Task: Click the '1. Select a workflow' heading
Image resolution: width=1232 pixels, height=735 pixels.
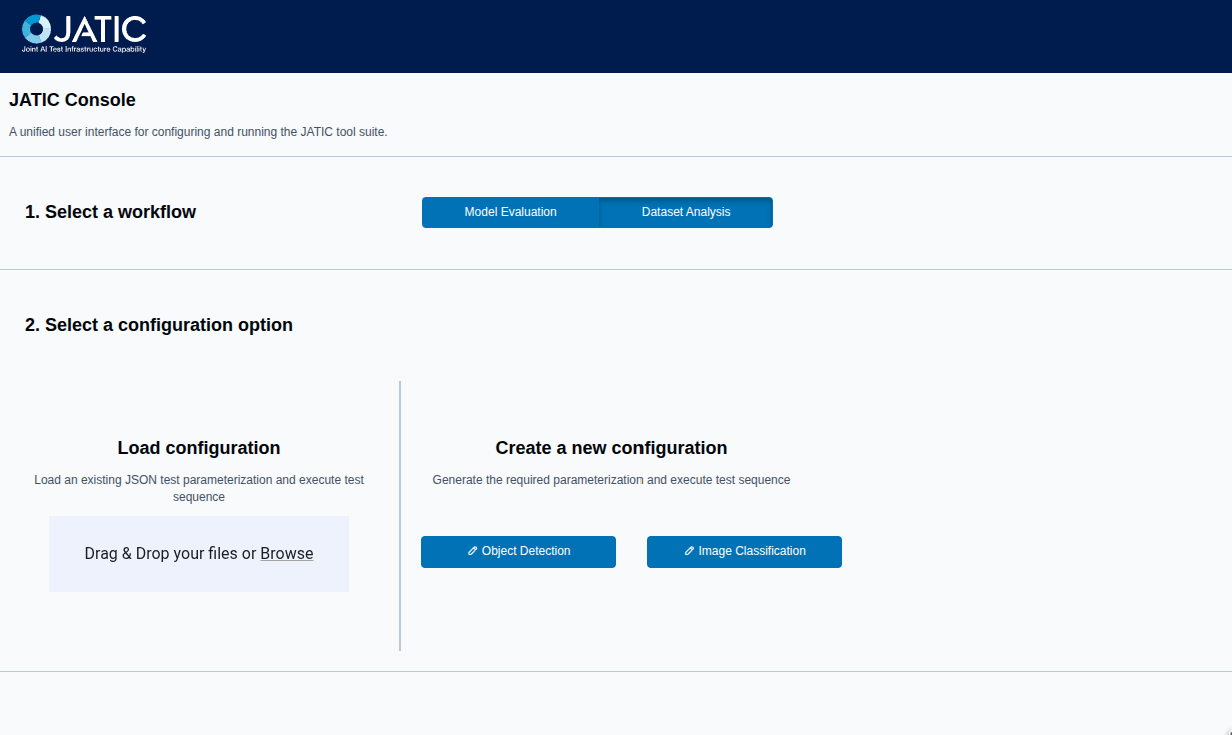Action: point(111,212)
